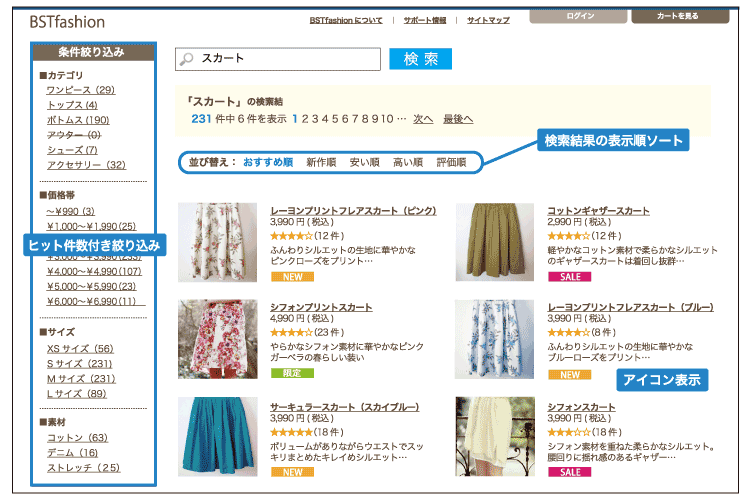Click SALE badge on シフォンスカート
Image resolution: width=750 pixels, height=500 pixels.
(569, 472)
